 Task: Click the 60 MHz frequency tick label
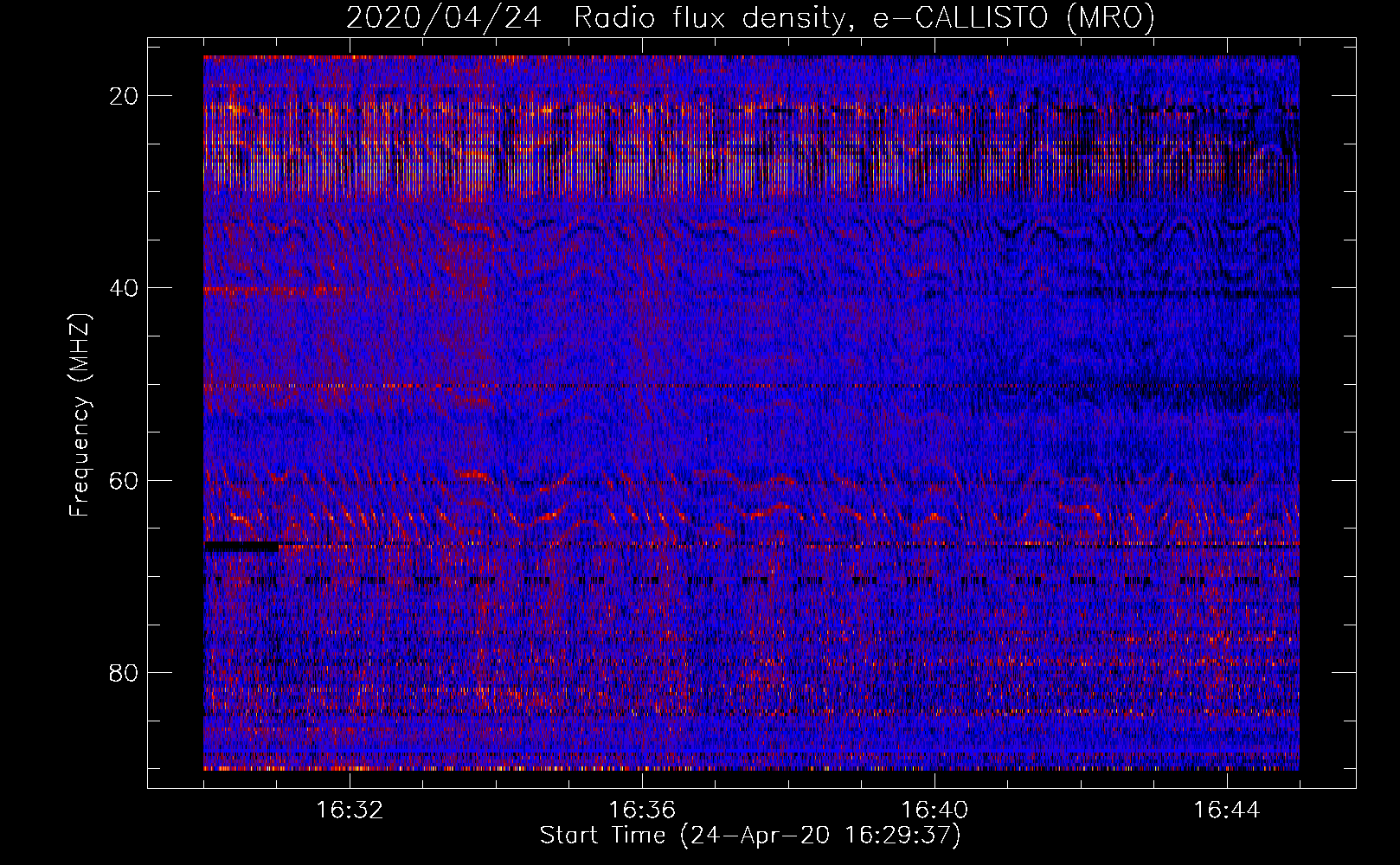point(125,480)
